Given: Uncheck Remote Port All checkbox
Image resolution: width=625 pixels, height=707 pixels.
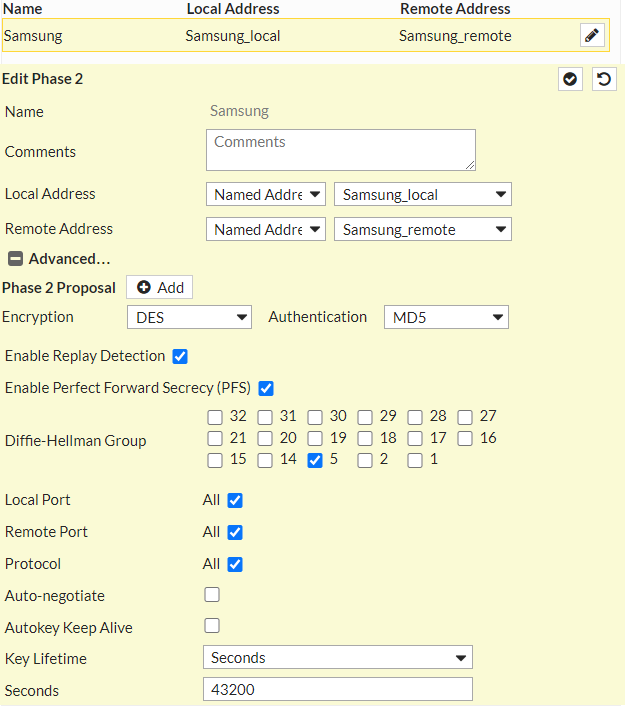Looking at the screenshot, I should (235, 532).
